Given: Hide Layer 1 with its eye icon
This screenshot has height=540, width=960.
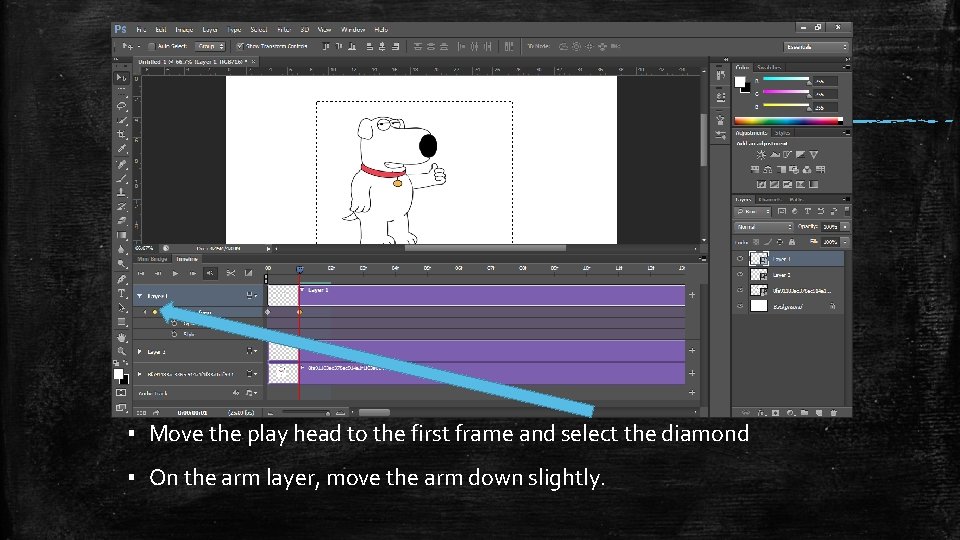Looking at the screenshot, I should coord(740,259).
